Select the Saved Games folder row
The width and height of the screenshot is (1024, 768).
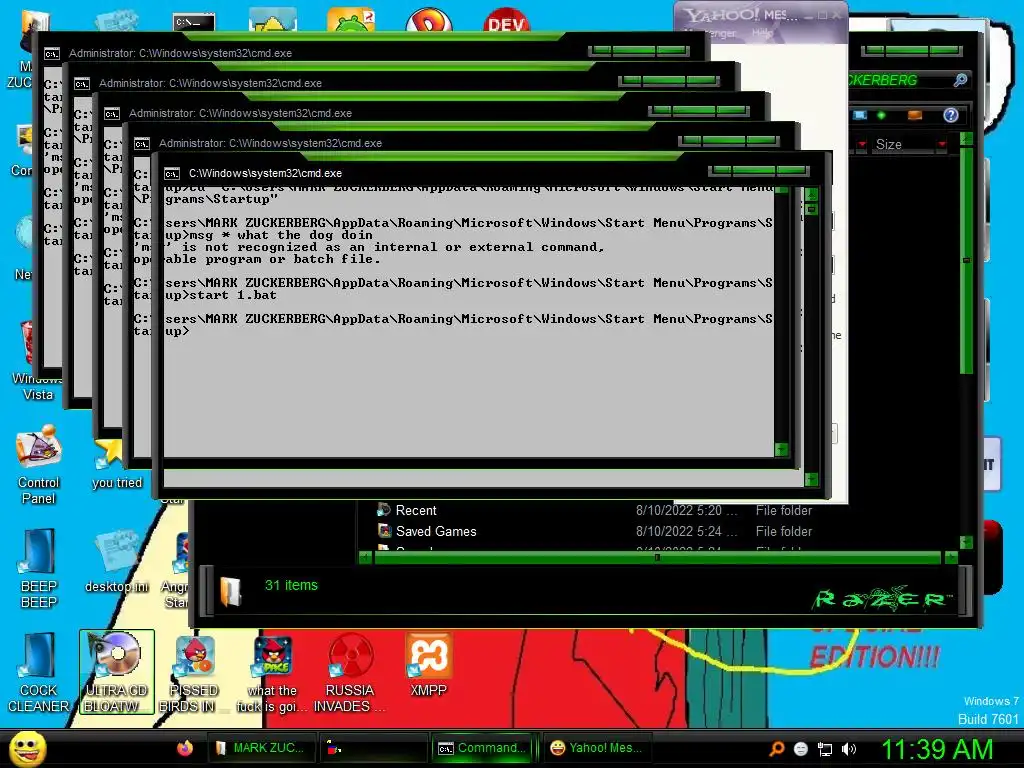tap(594, 532)
